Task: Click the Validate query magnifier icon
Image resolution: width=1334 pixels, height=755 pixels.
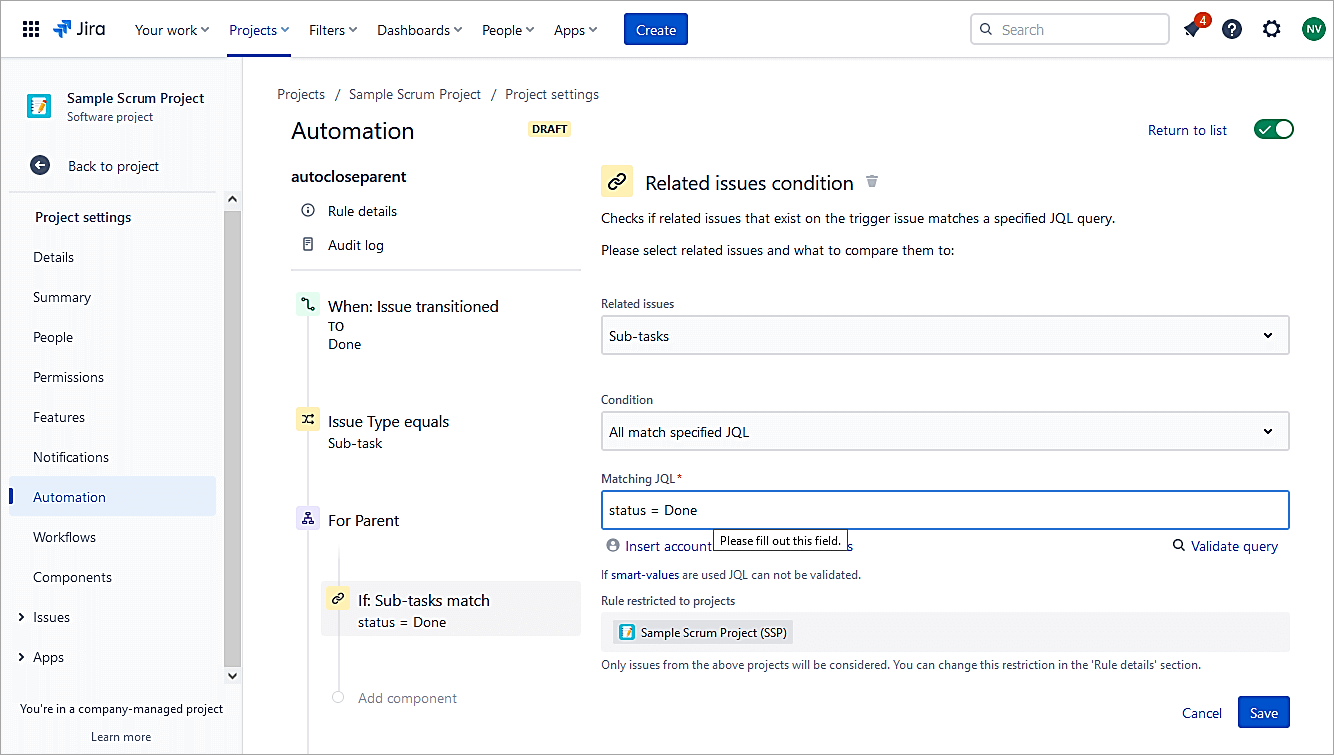Action: coord(1179,546)
